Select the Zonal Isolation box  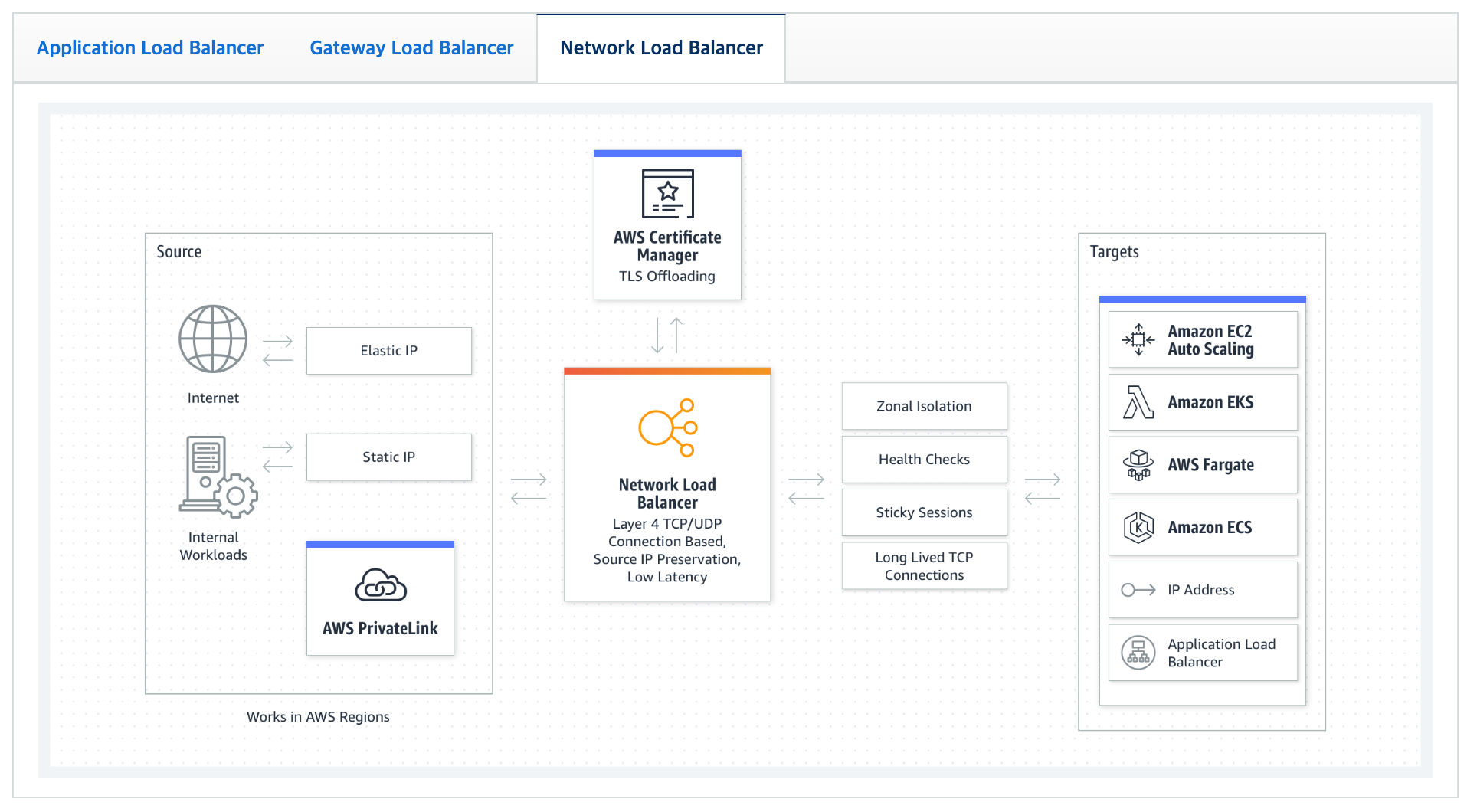pos(925,406)
